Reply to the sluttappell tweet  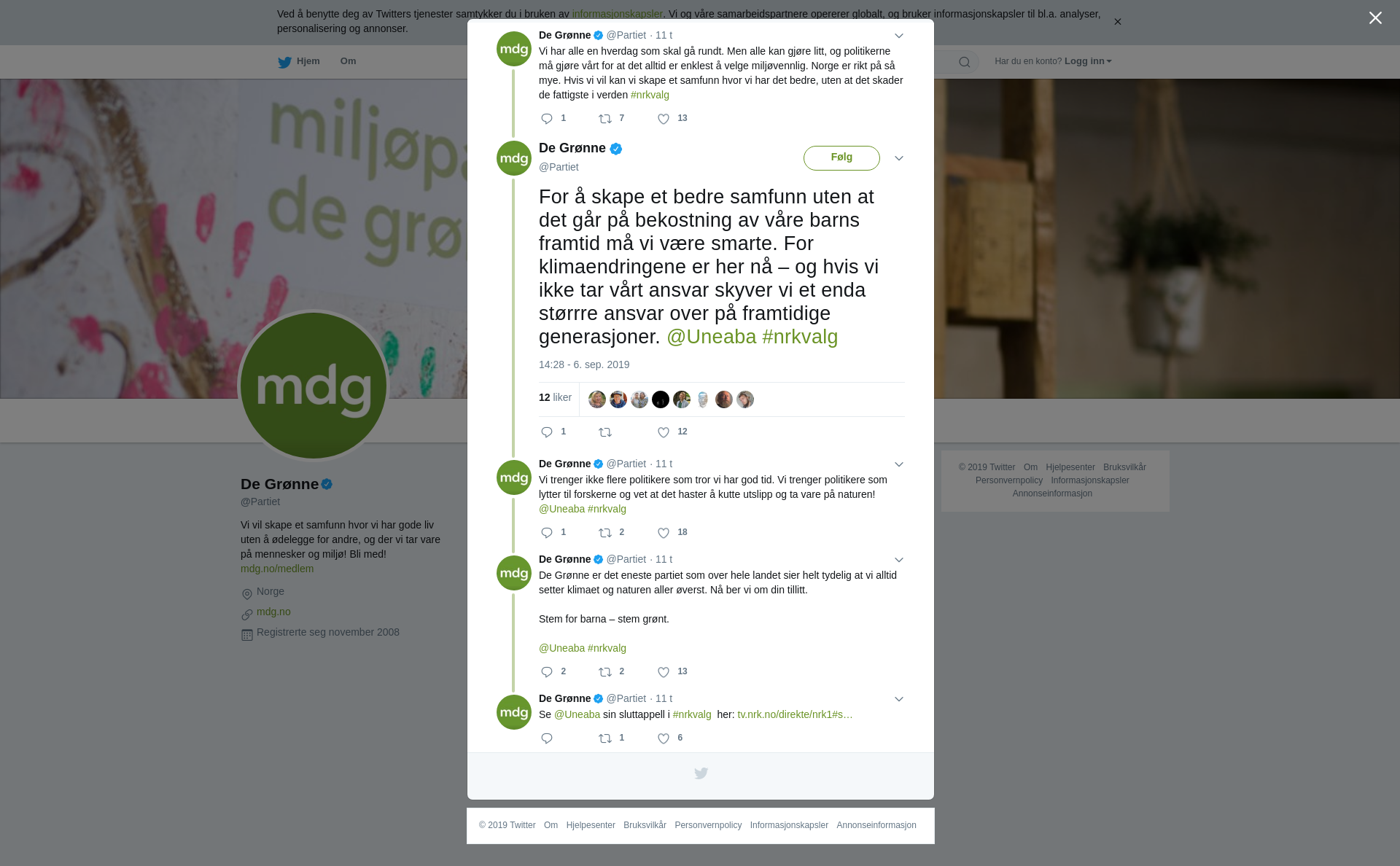pos(547,738)
